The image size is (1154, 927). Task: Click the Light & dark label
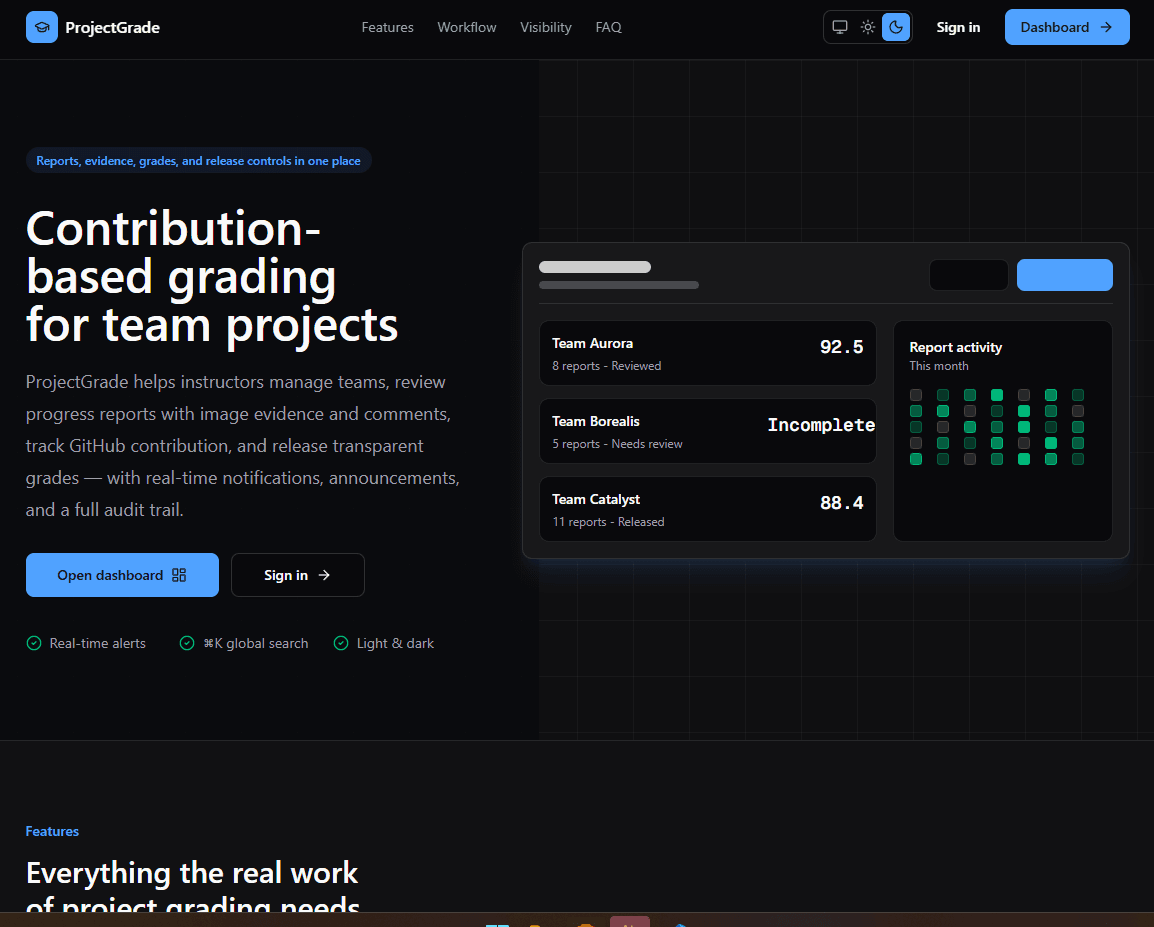click(395, 643)
